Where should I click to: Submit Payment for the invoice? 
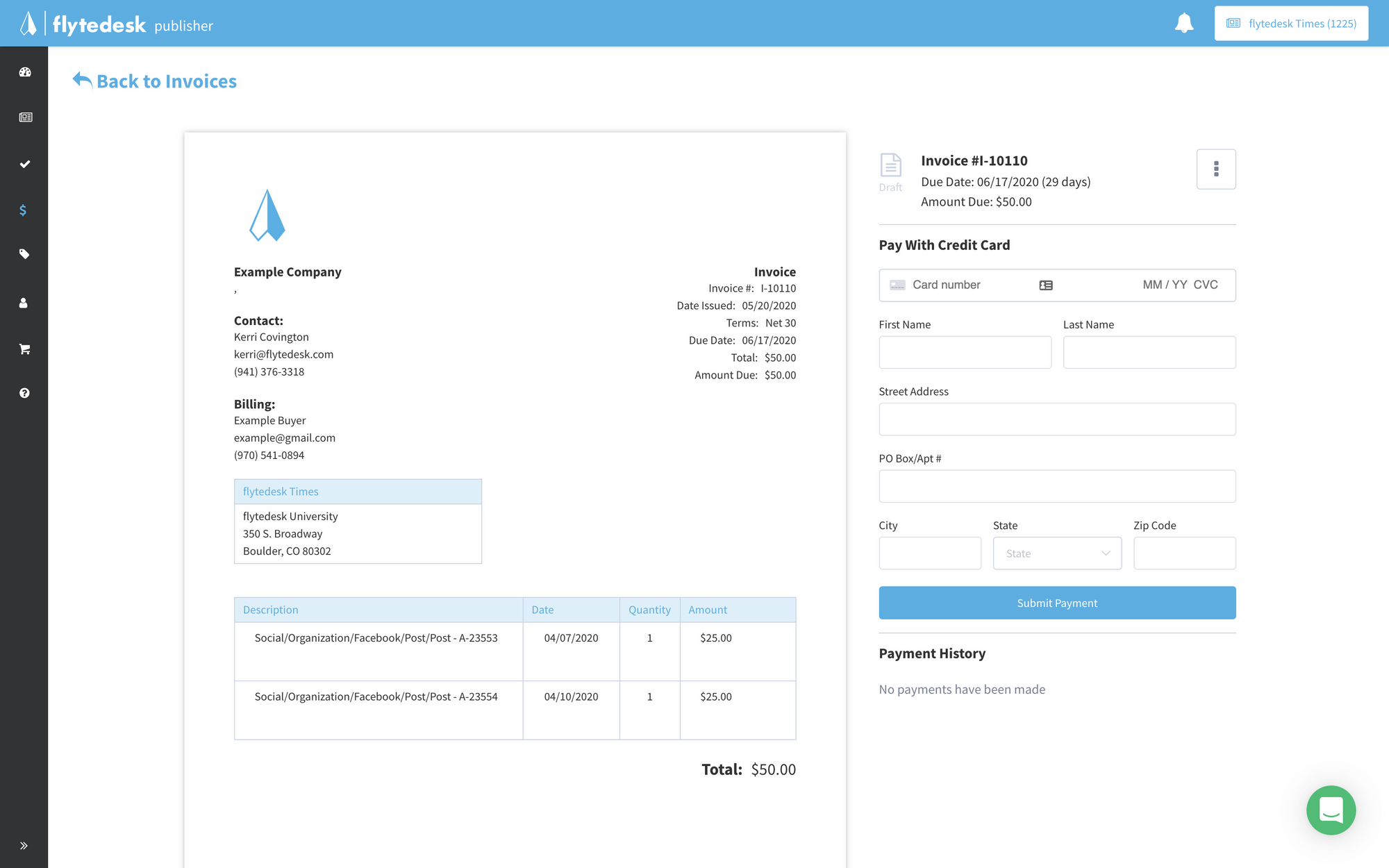(x=1056, y=603)
